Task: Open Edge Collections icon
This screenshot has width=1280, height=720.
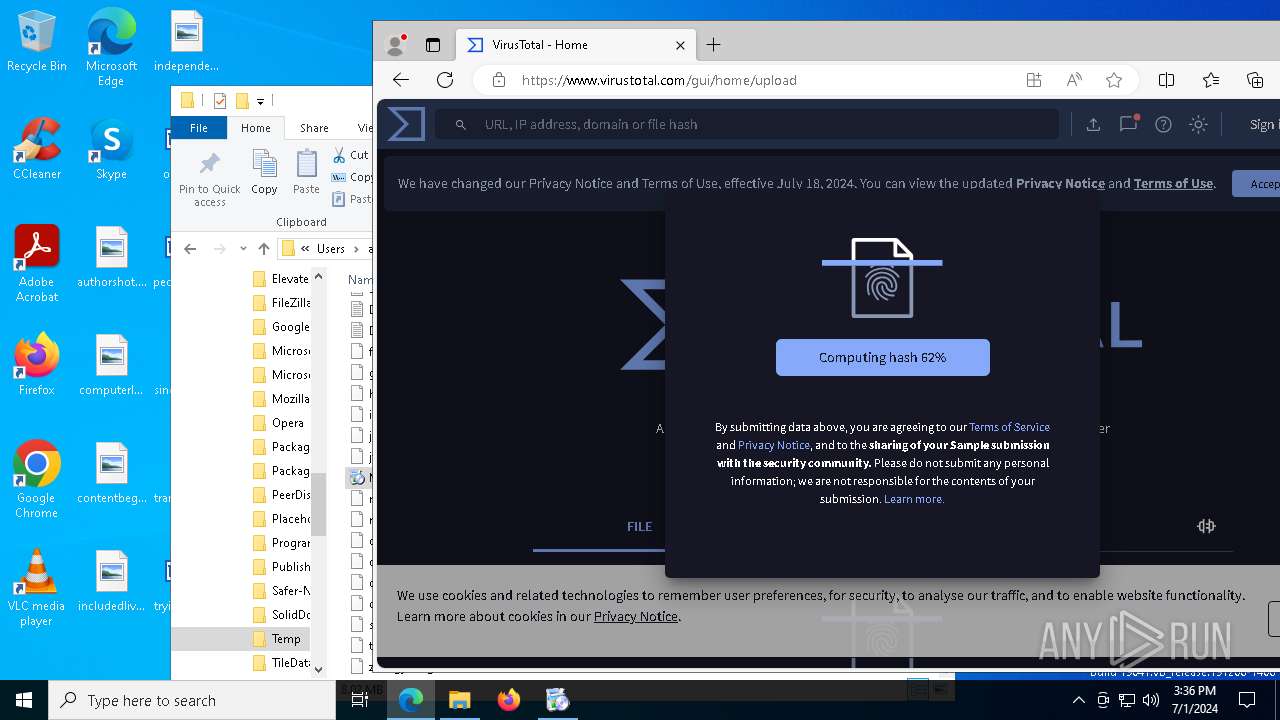Action: coord(1255,80)
